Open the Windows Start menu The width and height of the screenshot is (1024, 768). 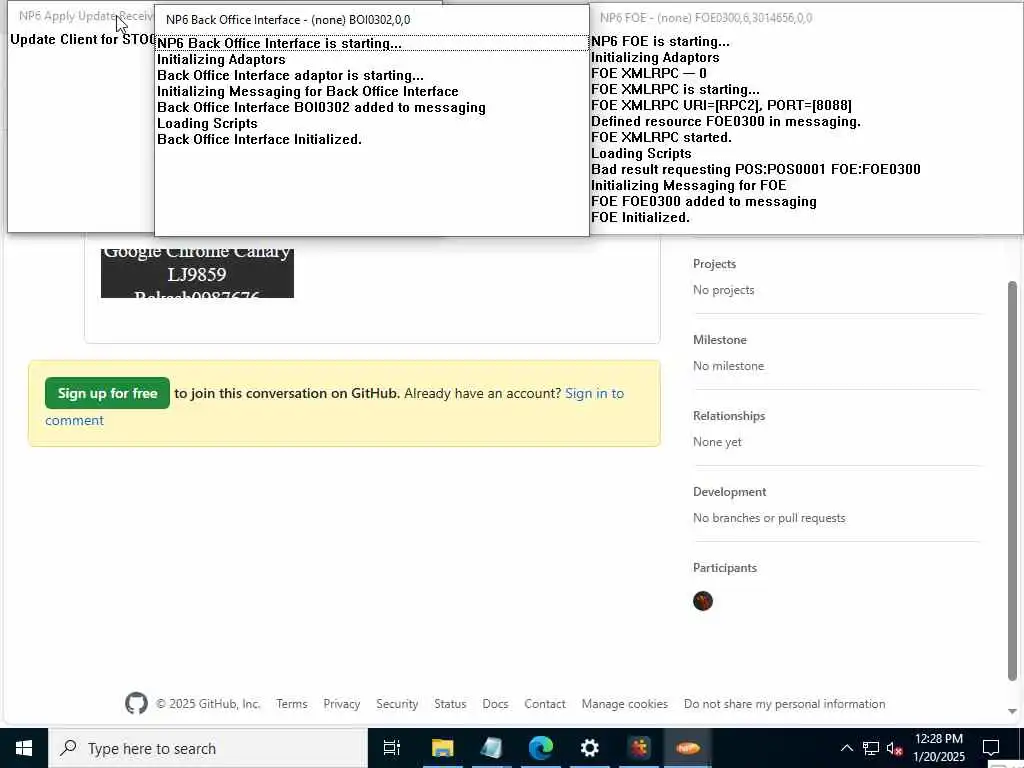pos(24,748)
